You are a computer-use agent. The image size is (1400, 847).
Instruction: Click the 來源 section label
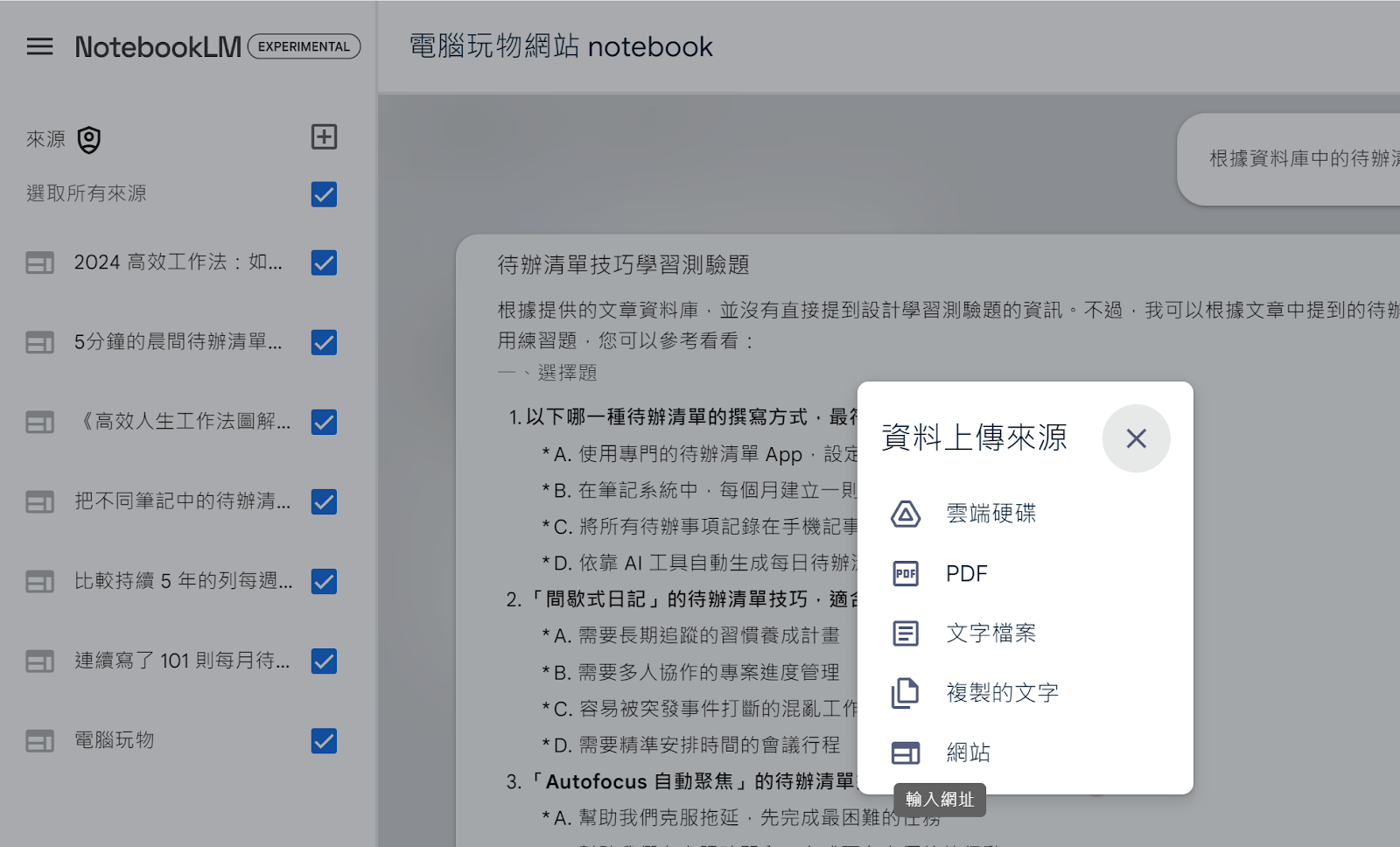(x=45, y=140)
